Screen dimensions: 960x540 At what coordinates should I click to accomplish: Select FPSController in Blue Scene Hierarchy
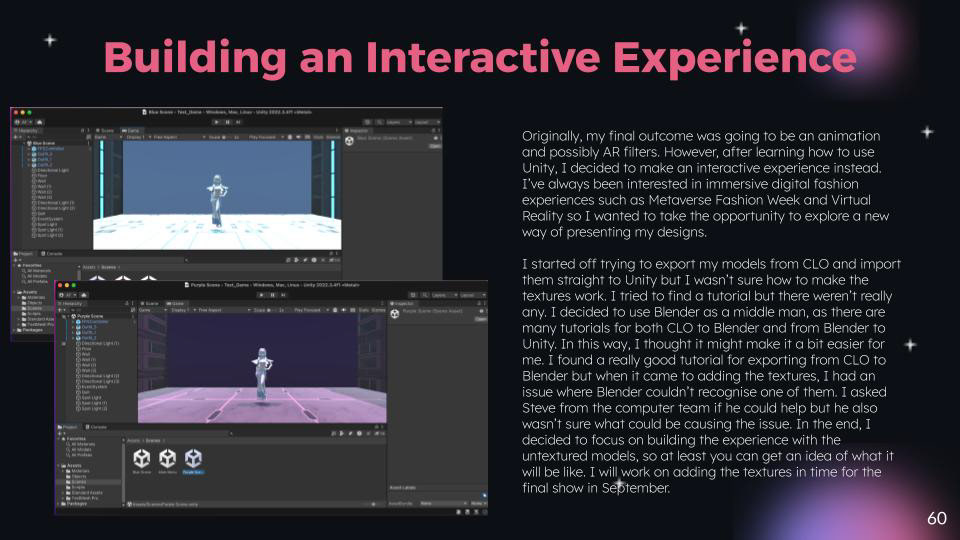click(x=50, y=149)
